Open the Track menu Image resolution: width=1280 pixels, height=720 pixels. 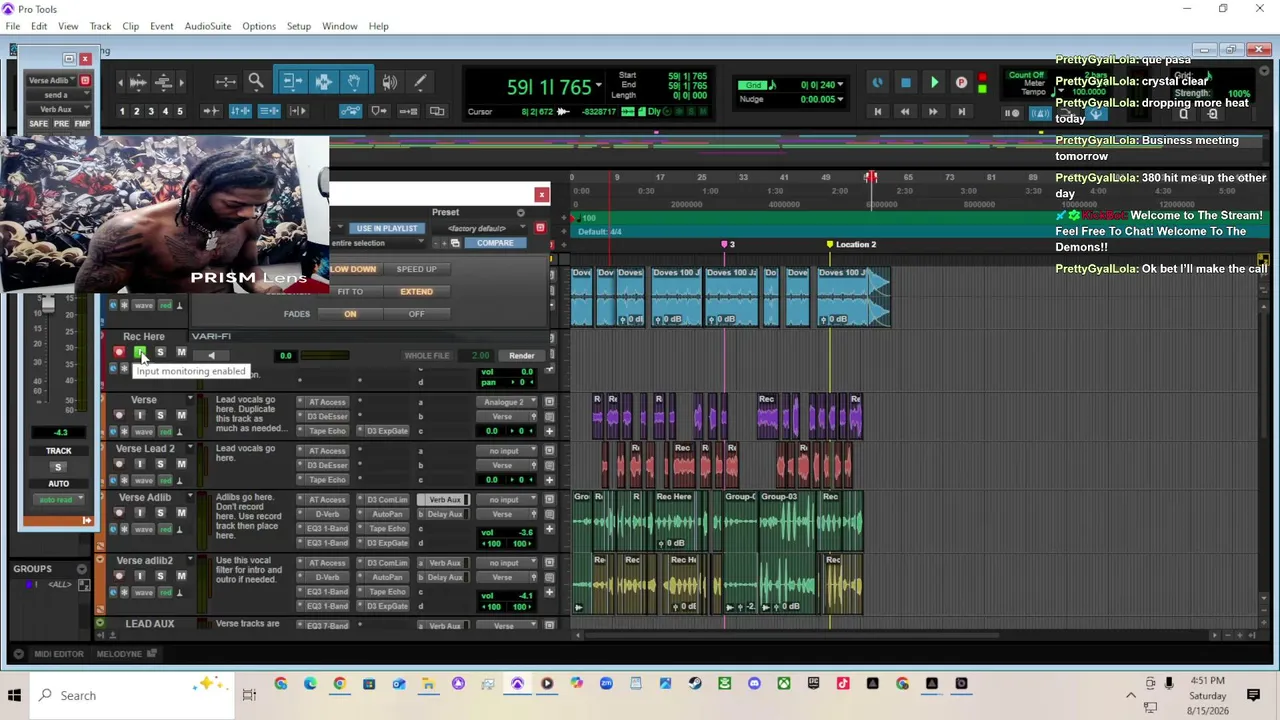pos(100,26)
